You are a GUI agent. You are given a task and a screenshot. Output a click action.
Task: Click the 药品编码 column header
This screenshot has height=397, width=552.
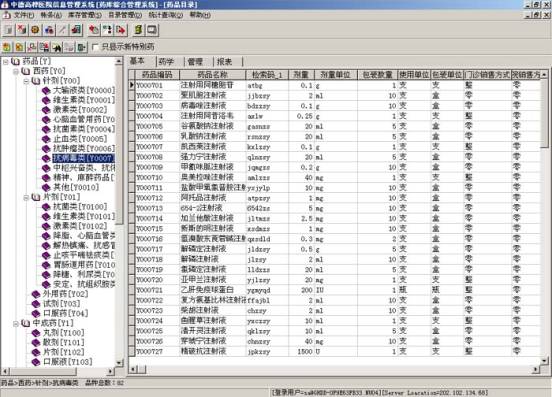point(157,75)
